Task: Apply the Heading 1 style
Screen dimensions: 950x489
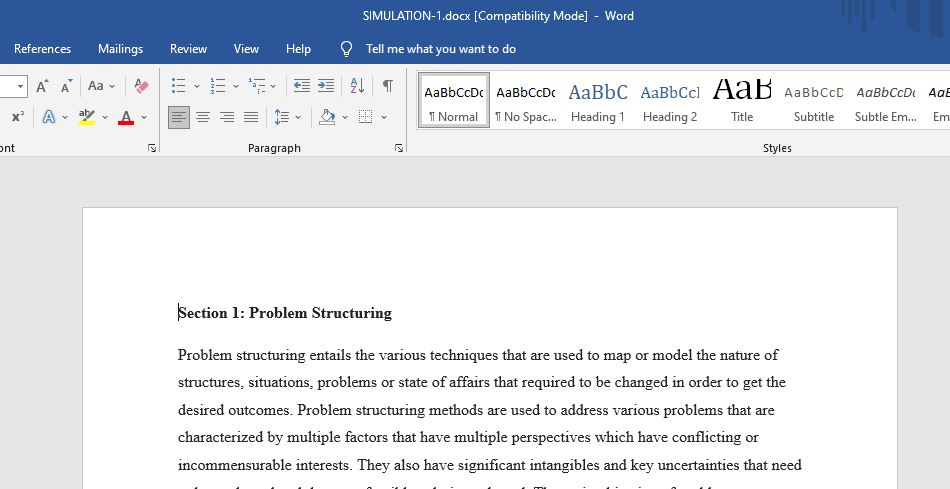Action: pos(597,101)
